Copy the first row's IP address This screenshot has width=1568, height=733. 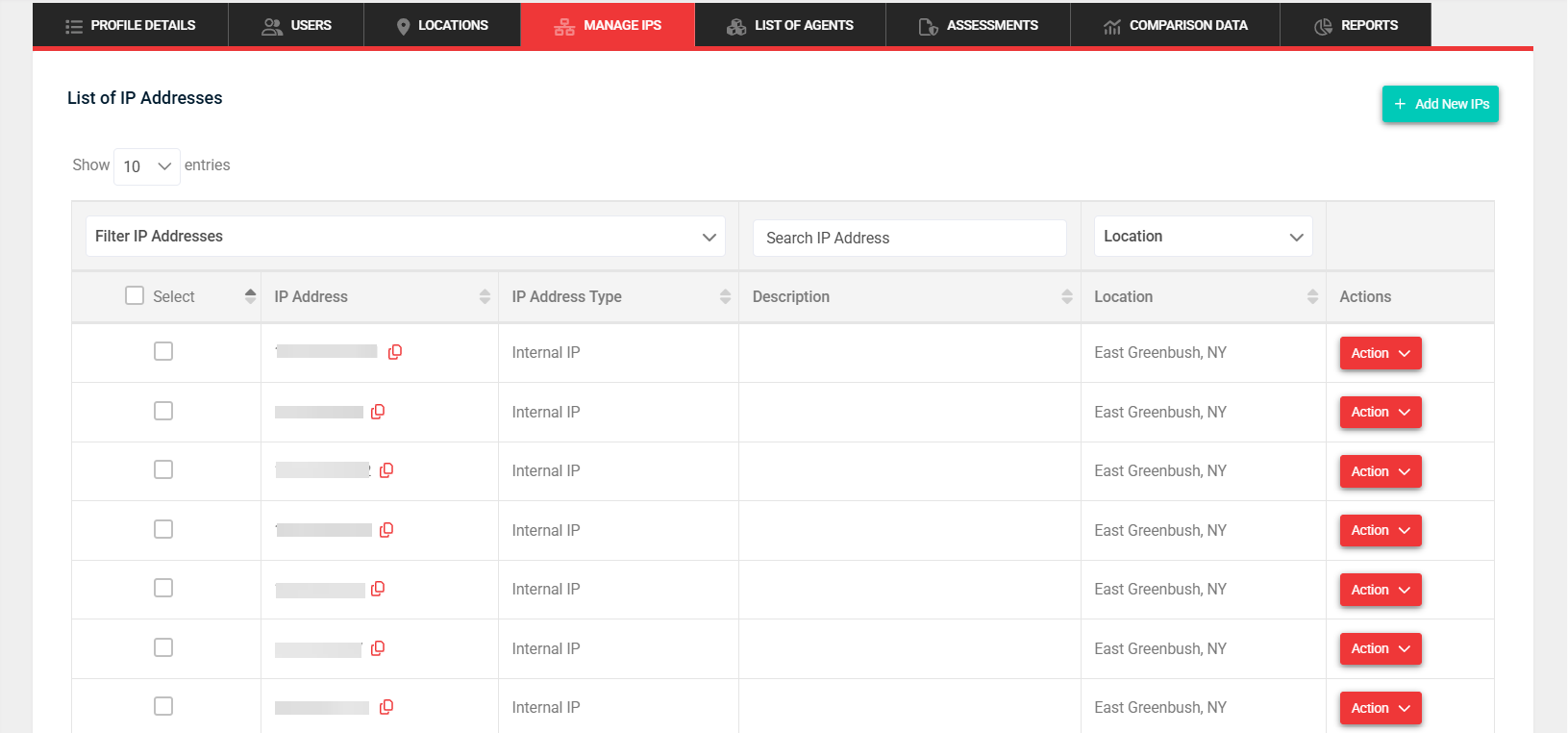(394, 352)
